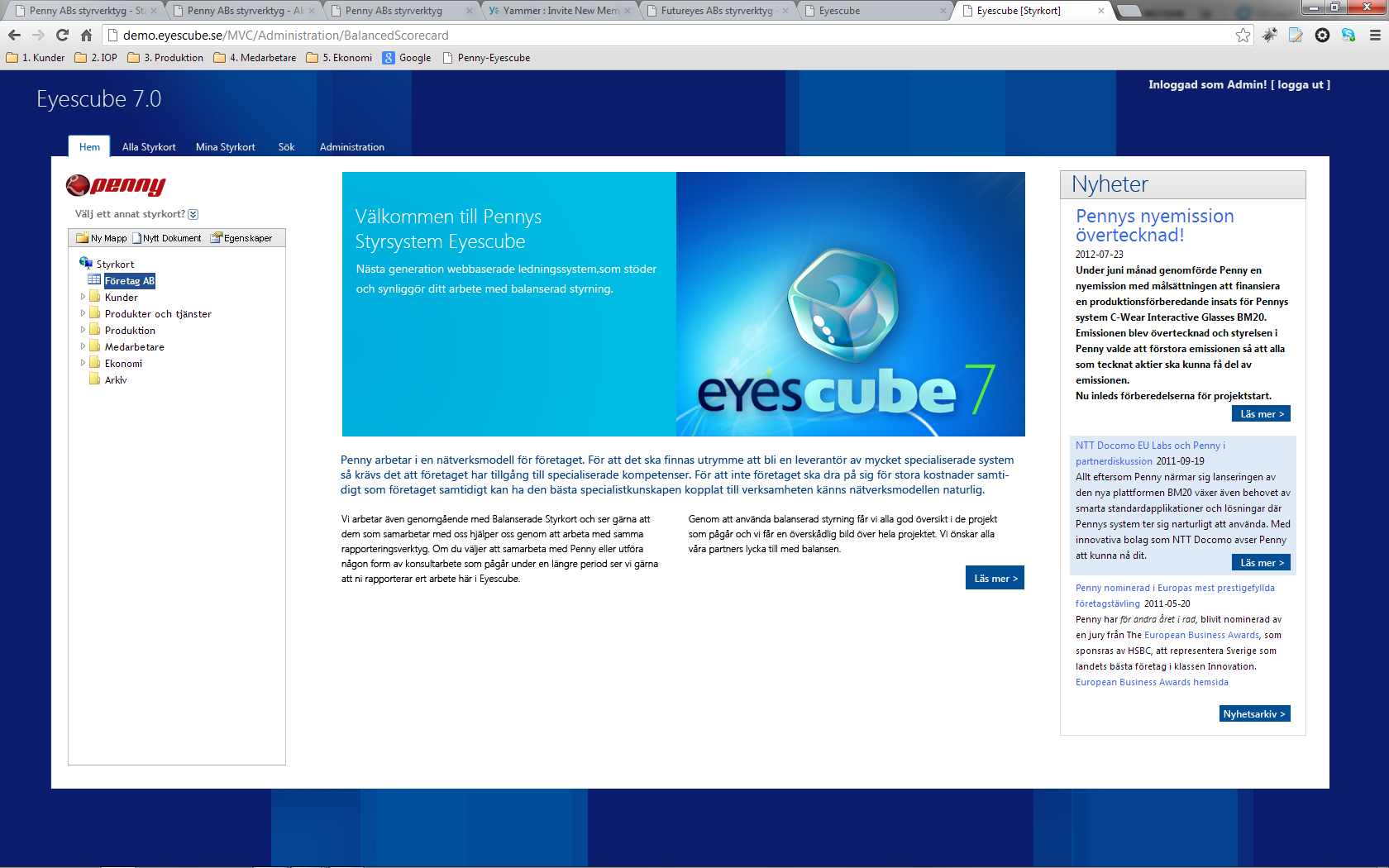Click Läs mer under NTT Docomo news
1389x868 pixels.
point(1261,562)
